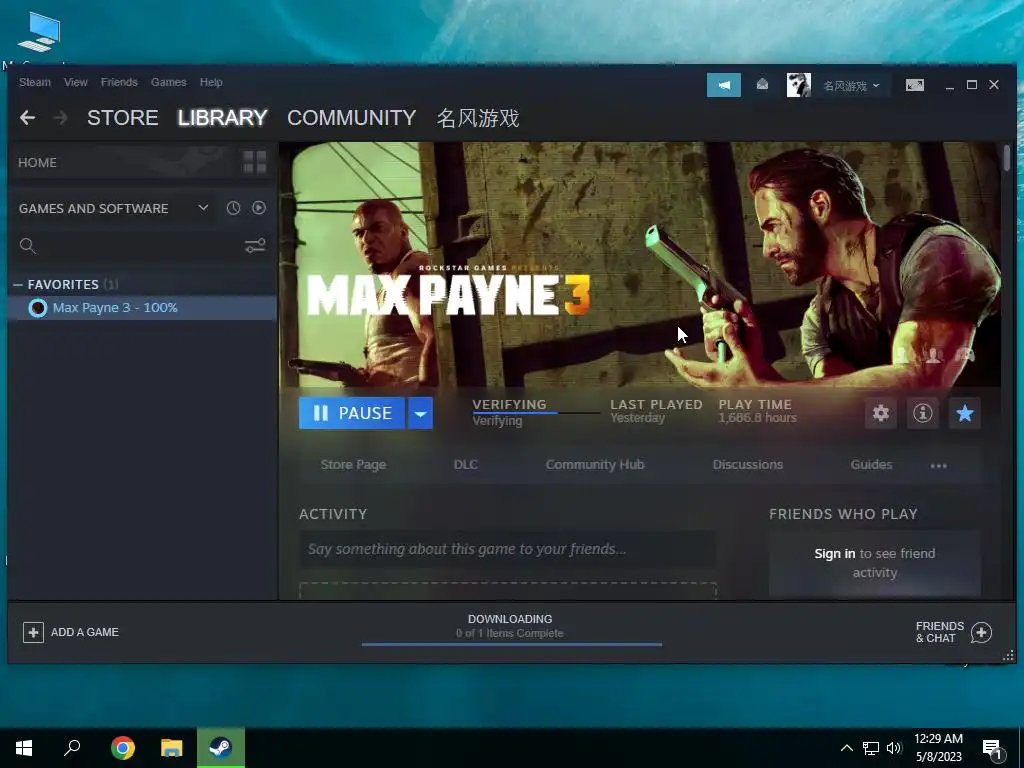
Task: Show hidden system tray icons
Action: [x=846, y=748]
